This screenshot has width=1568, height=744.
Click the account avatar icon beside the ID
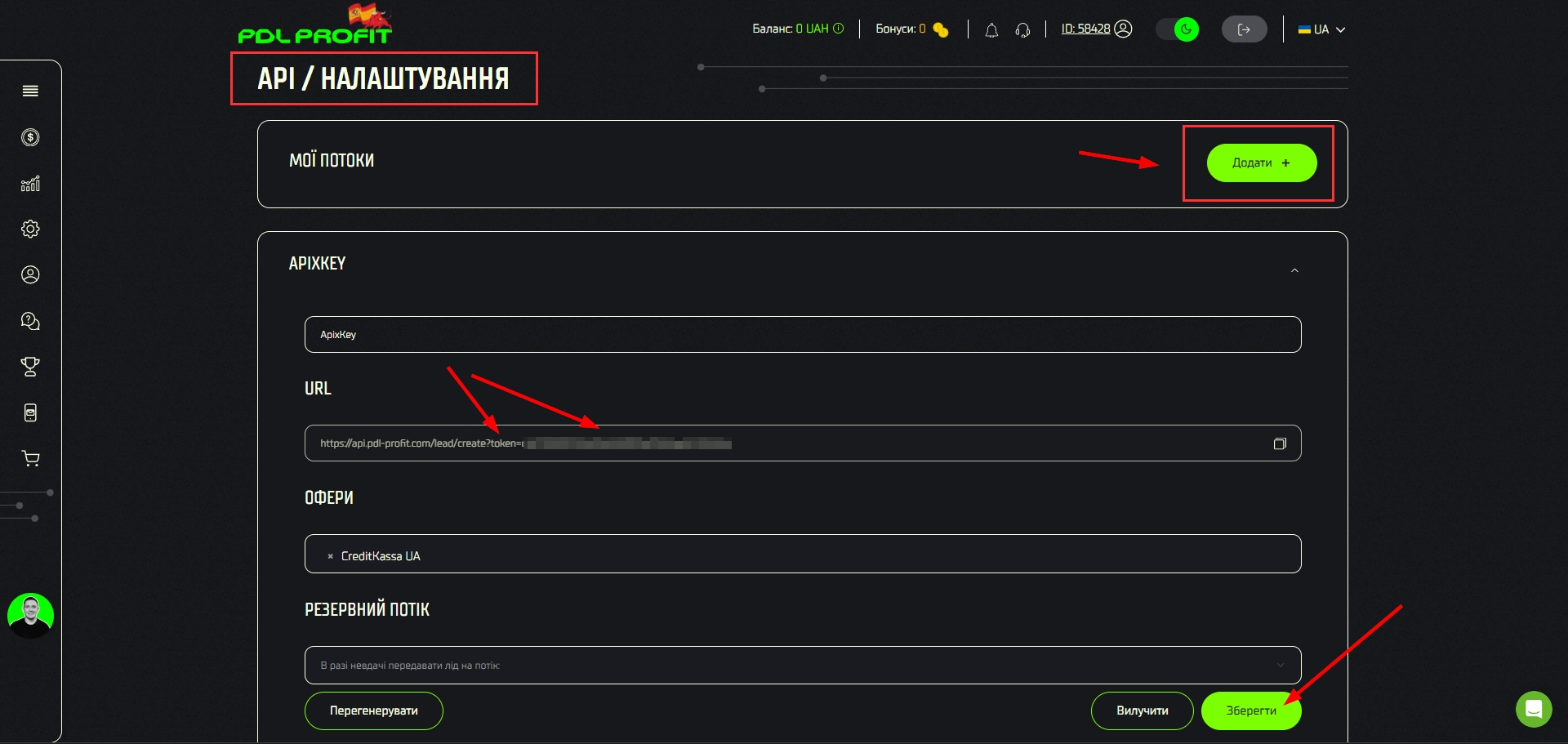1124,29
